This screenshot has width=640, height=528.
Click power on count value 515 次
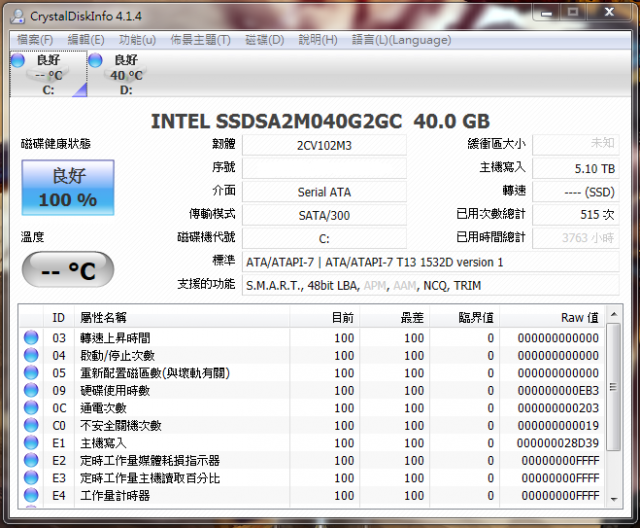point(576,215)
